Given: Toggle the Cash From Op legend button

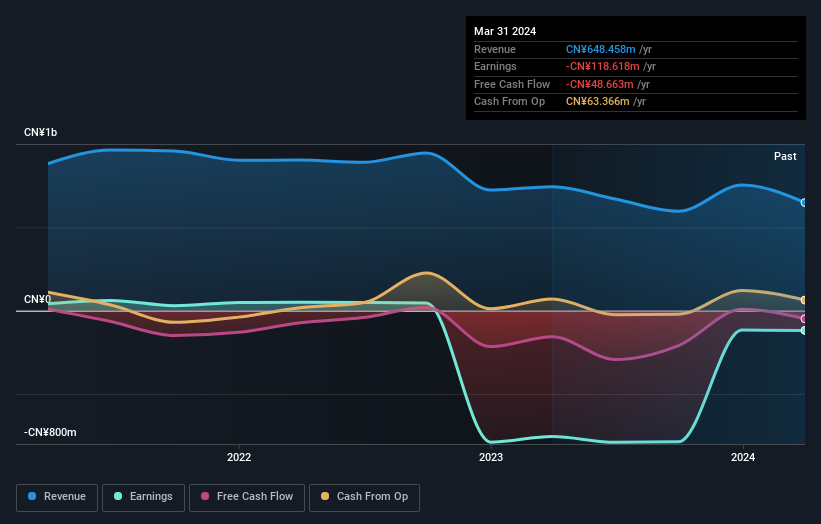Looking at the screenshot, I should tap(364, 497).
